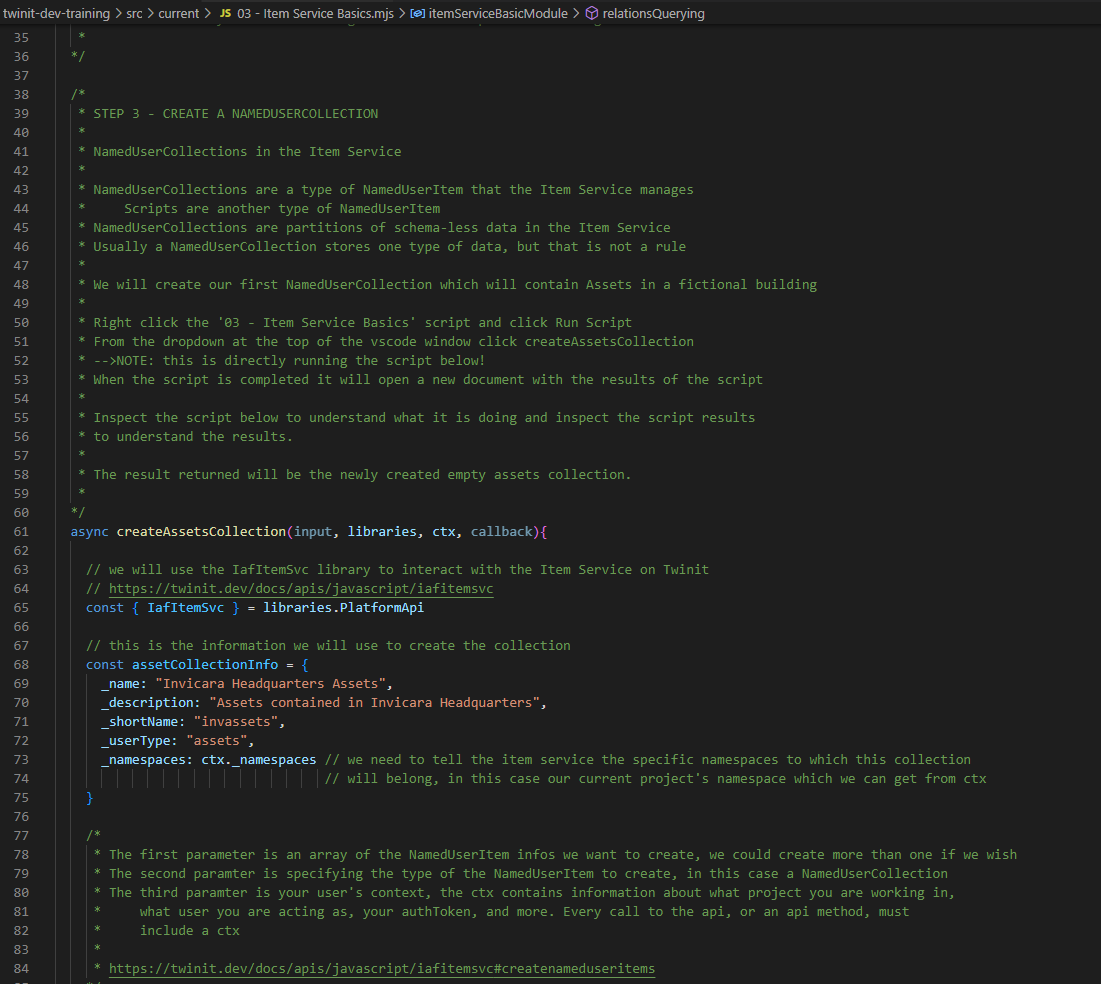Expand chevron after twinit-dev-training breadcrumb

(x=118, y=13)
